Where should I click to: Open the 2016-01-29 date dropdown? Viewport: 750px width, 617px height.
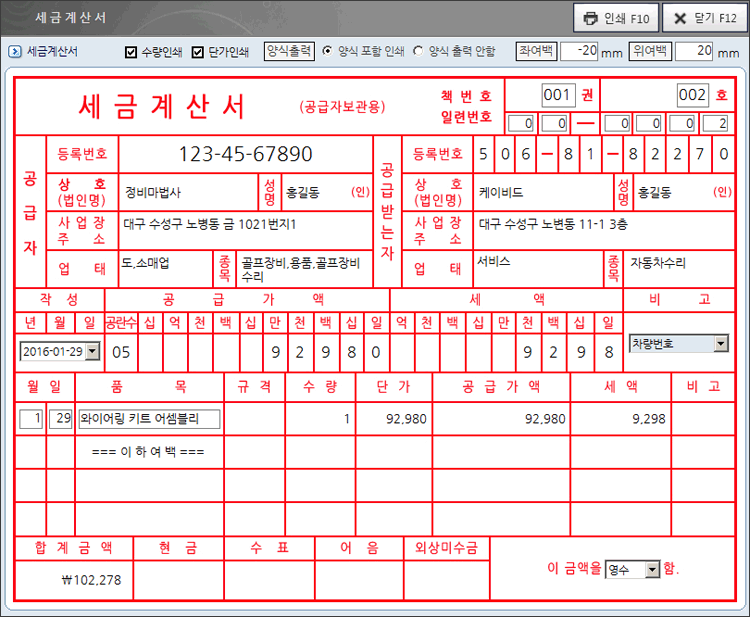point(93,352)
